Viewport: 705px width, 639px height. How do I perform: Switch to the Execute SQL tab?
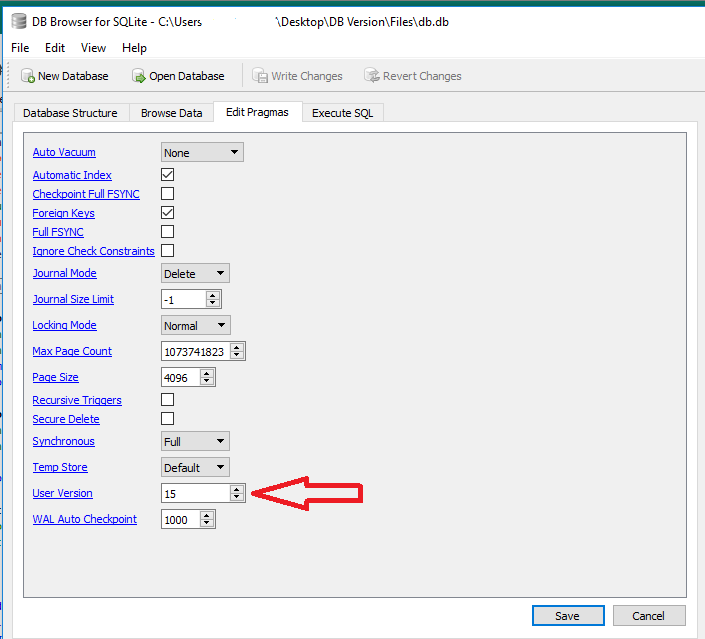tap(343, 113)
